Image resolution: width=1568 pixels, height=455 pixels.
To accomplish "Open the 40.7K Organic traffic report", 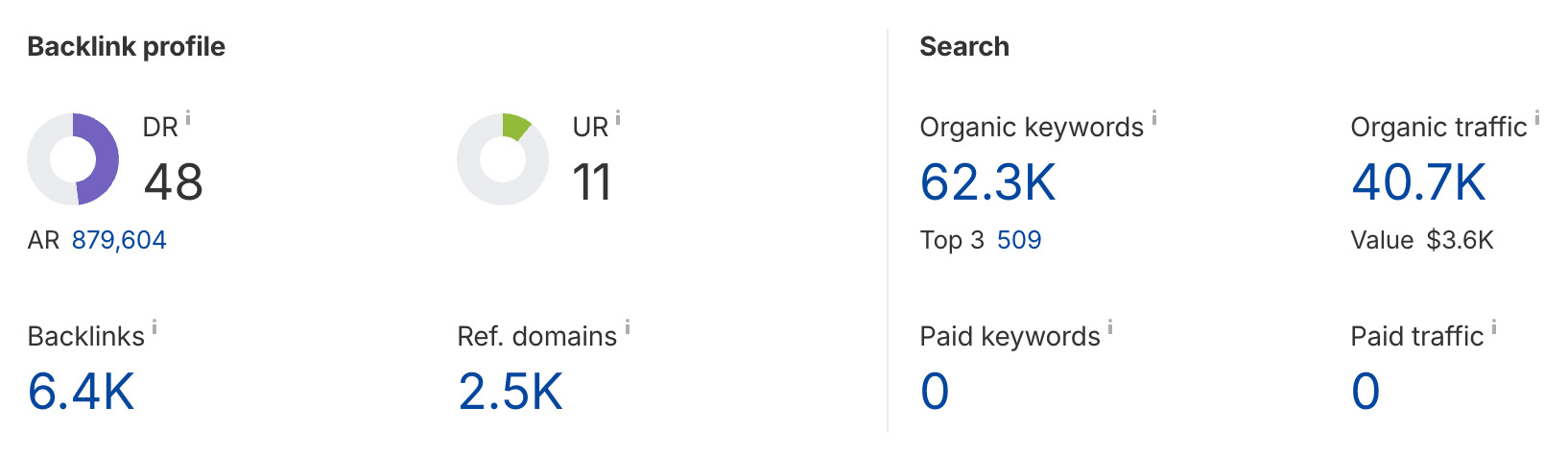I will click(x=1418, y=182).
